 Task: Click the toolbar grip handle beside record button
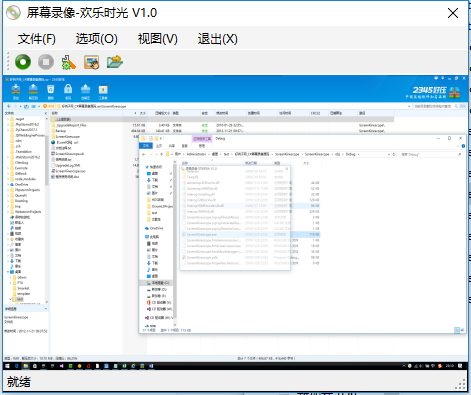[x=8, y=62]
